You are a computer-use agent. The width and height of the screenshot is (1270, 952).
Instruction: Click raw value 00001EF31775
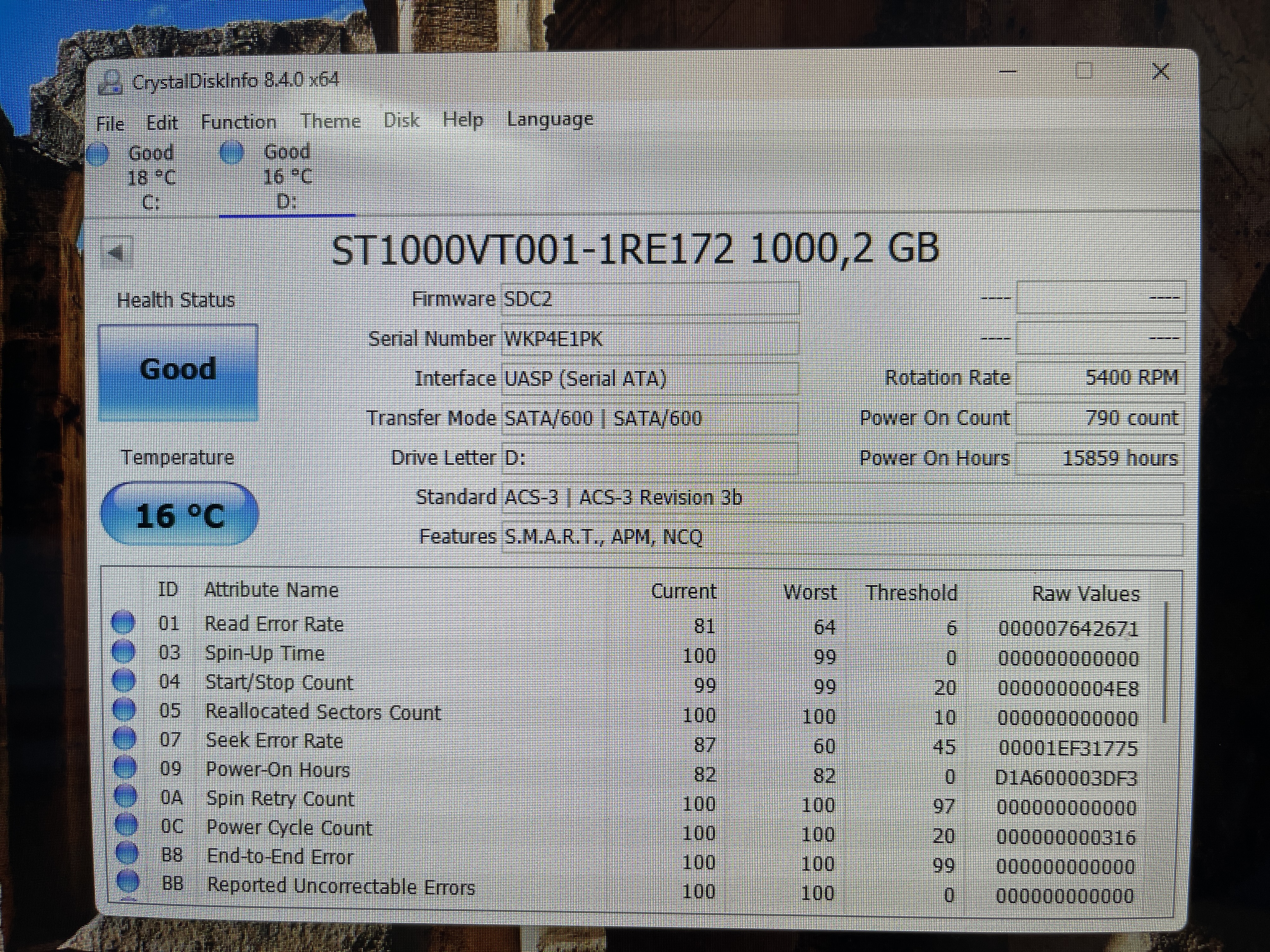click(1068, 748)
